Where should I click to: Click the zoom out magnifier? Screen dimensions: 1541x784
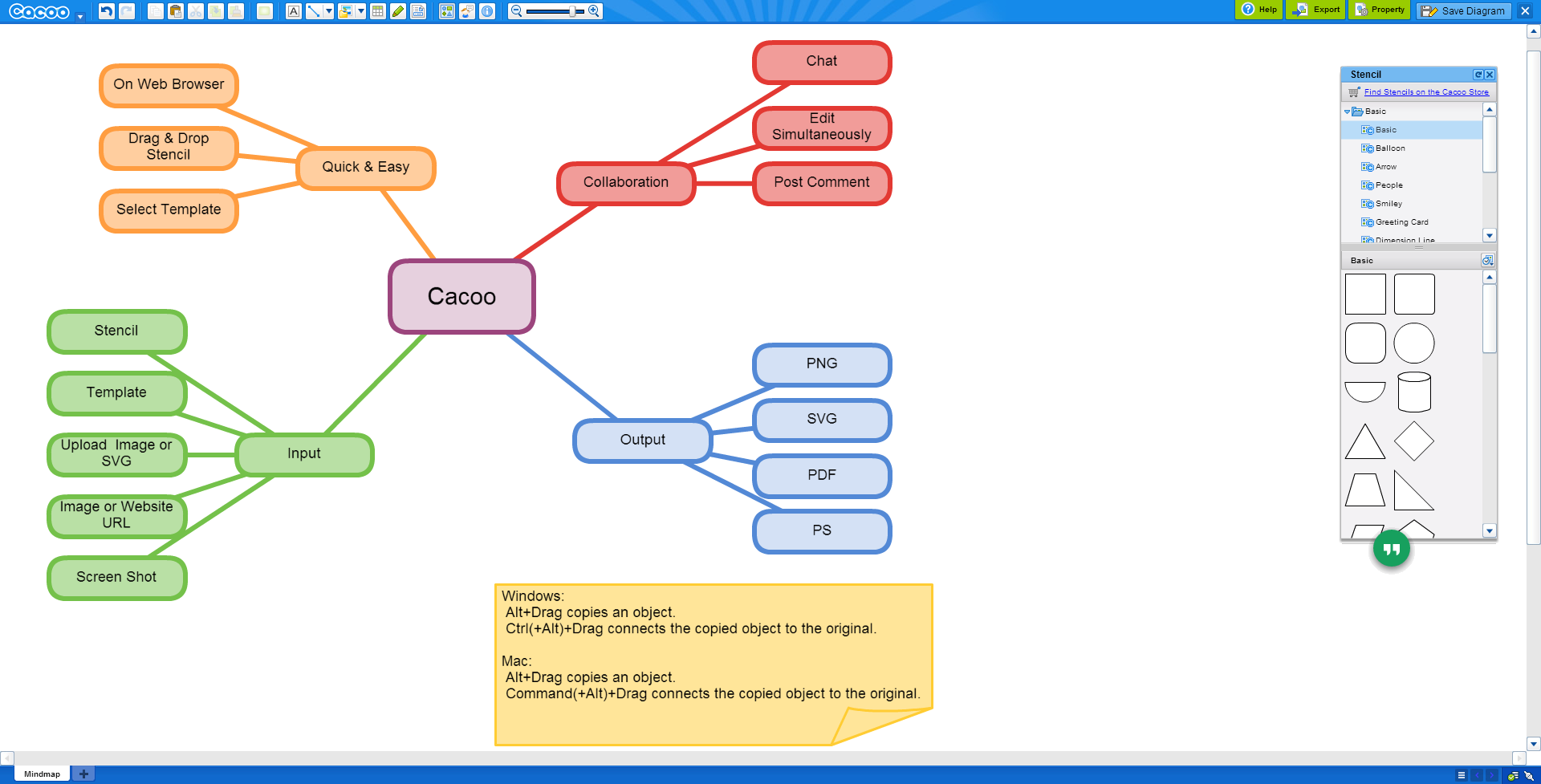point(517,11)
